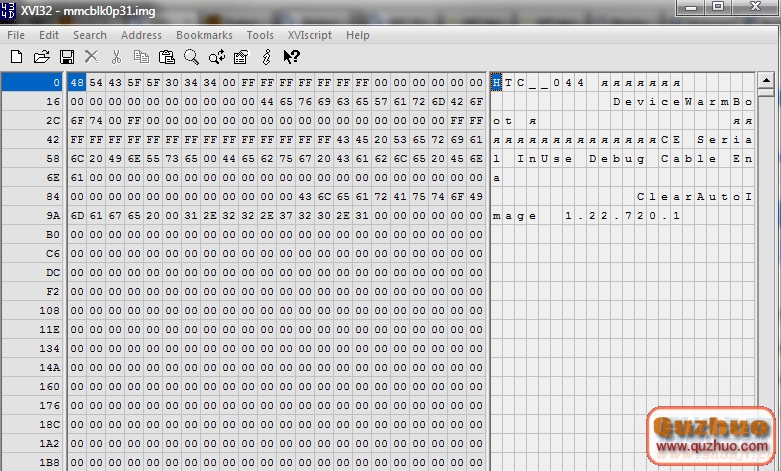Select highlighted hex byte 48 in row 0
This screenshot has width=781, height=471.
coord(77,83)
